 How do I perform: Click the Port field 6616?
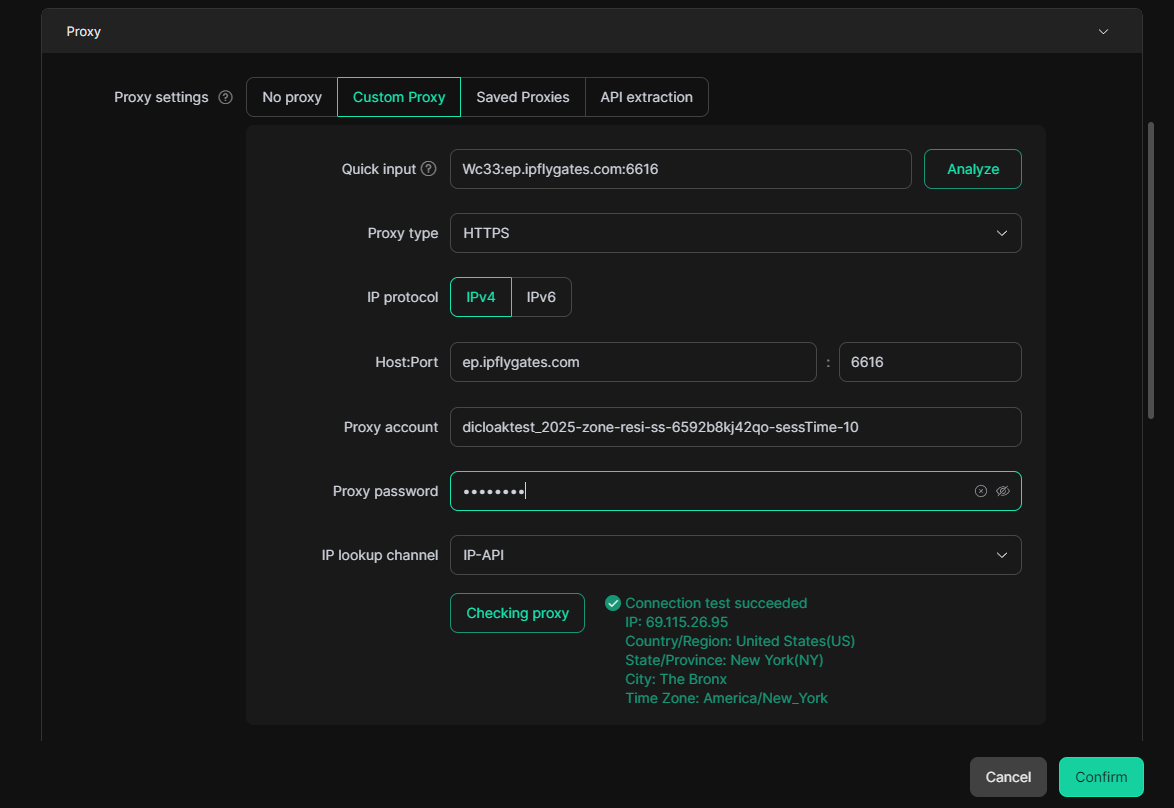930,362
